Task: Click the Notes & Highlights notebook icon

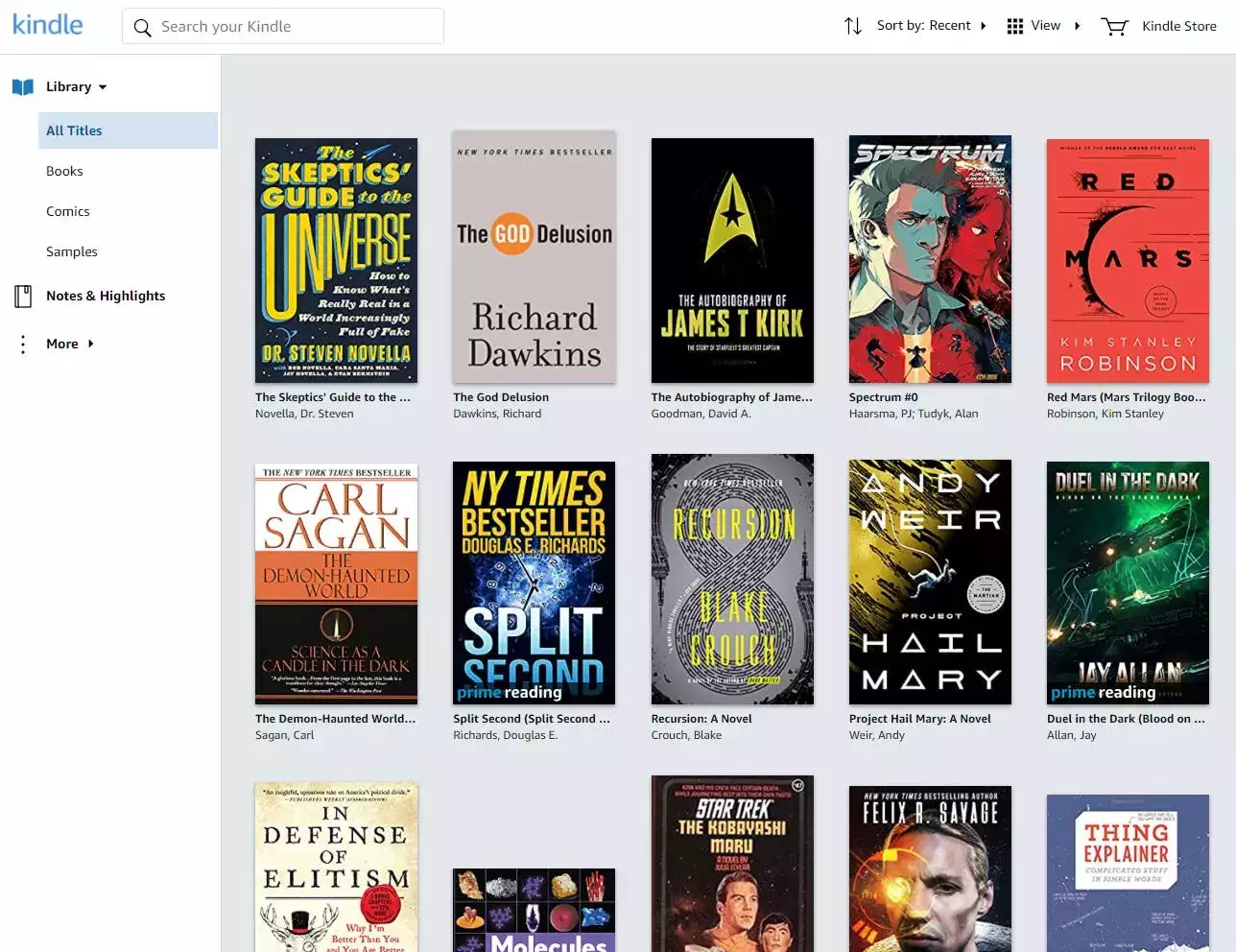Action: 23,296
